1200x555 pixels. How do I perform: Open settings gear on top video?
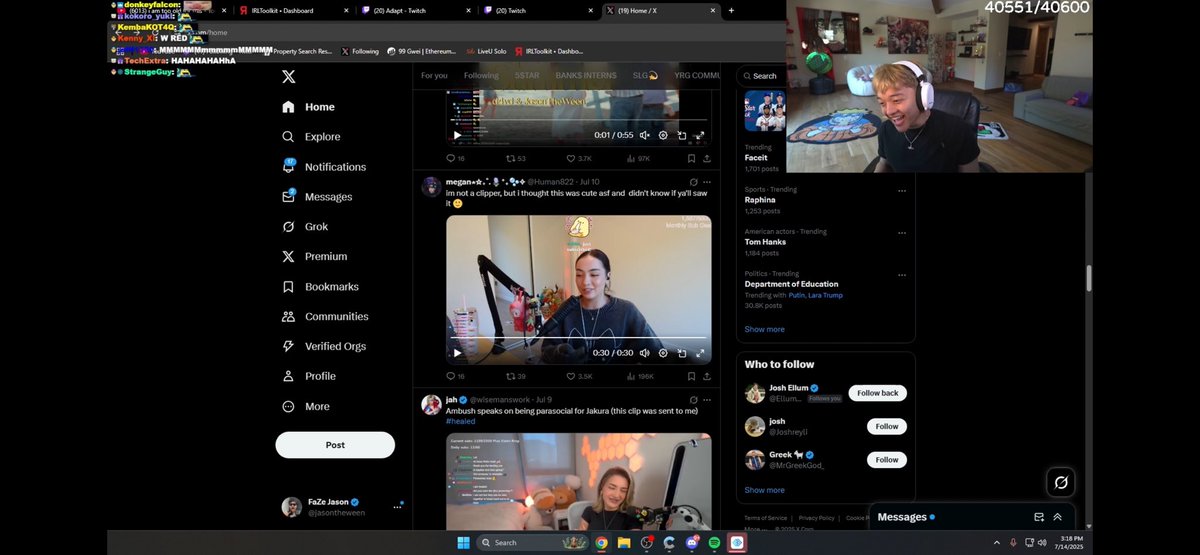[663, 135]
